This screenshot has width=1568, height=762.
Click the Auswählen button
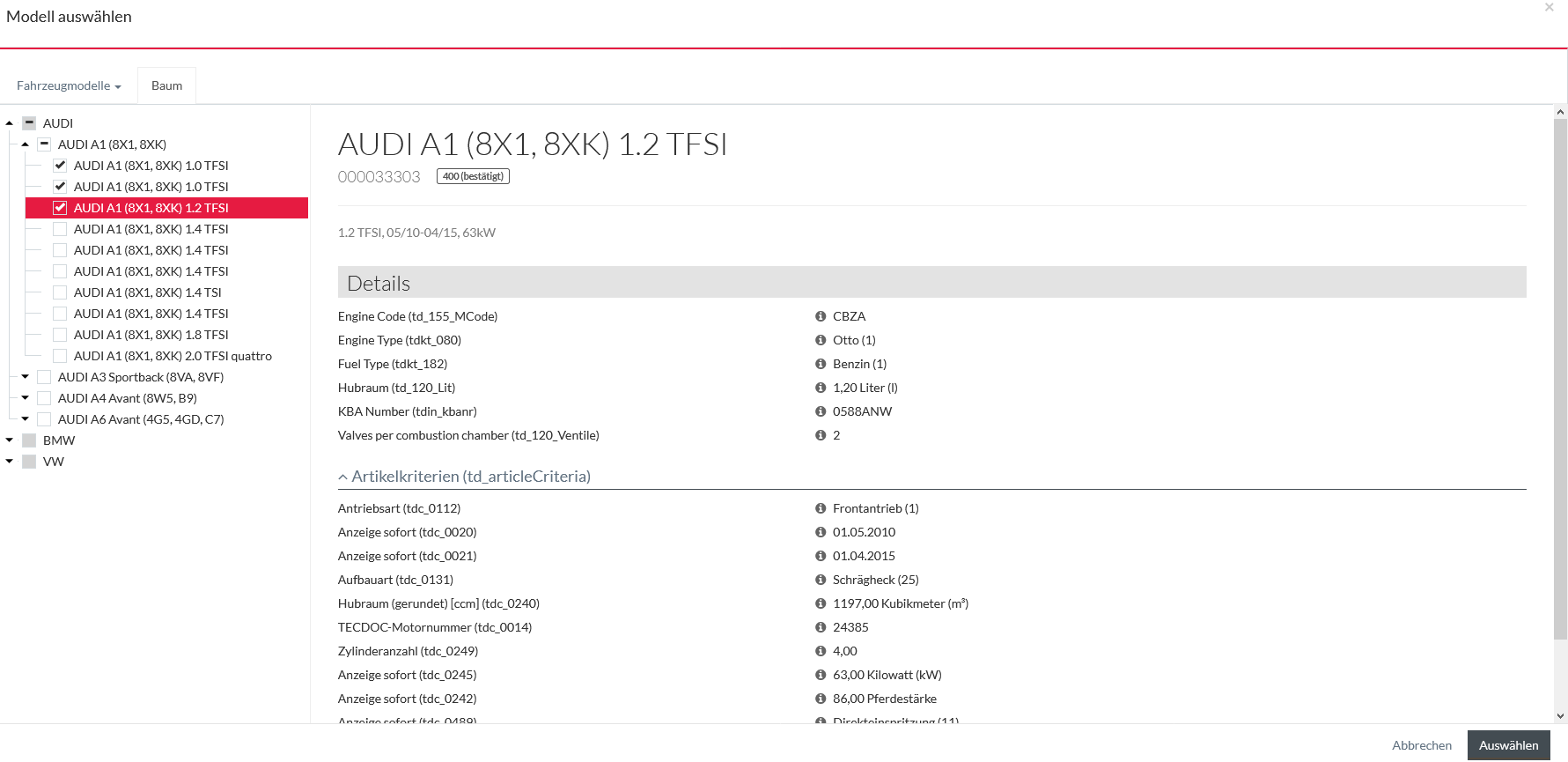1508,745
